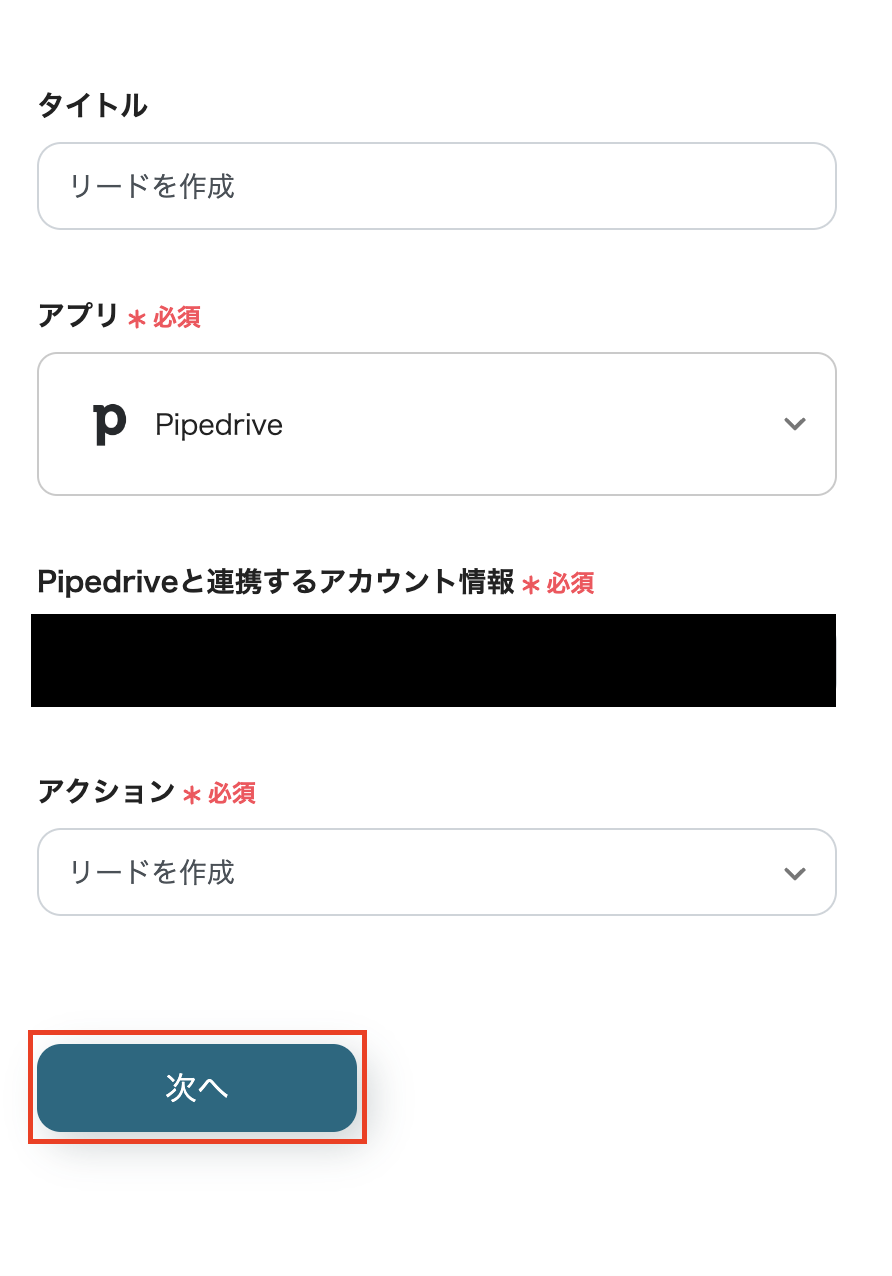The width and height of the screenshot is (892, 1276).
Task: Click the red asterisk beside アカウント情報
Action: (x=531, y=585)
